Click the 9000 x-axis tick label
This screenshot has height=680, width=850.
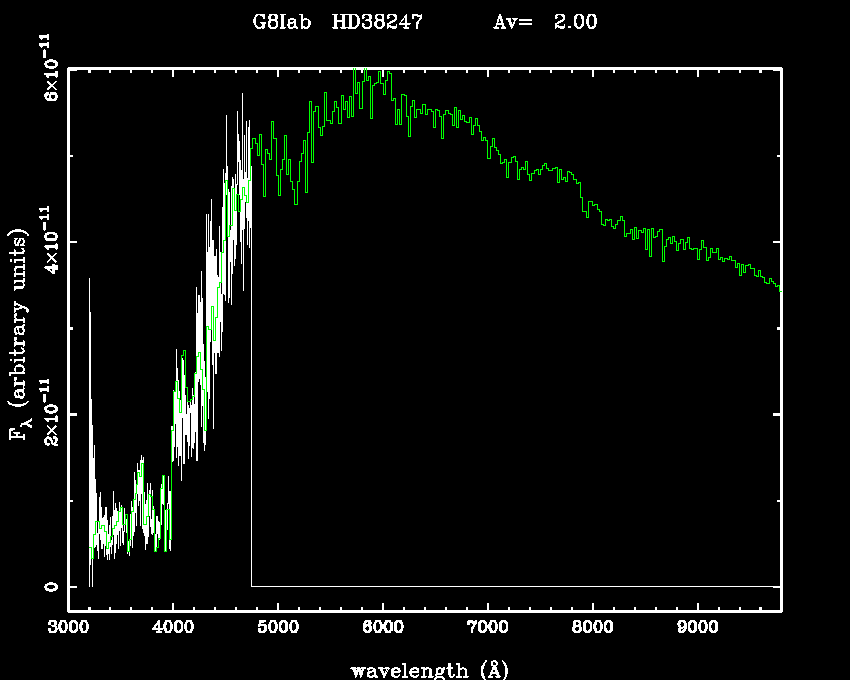pos(698,628)
